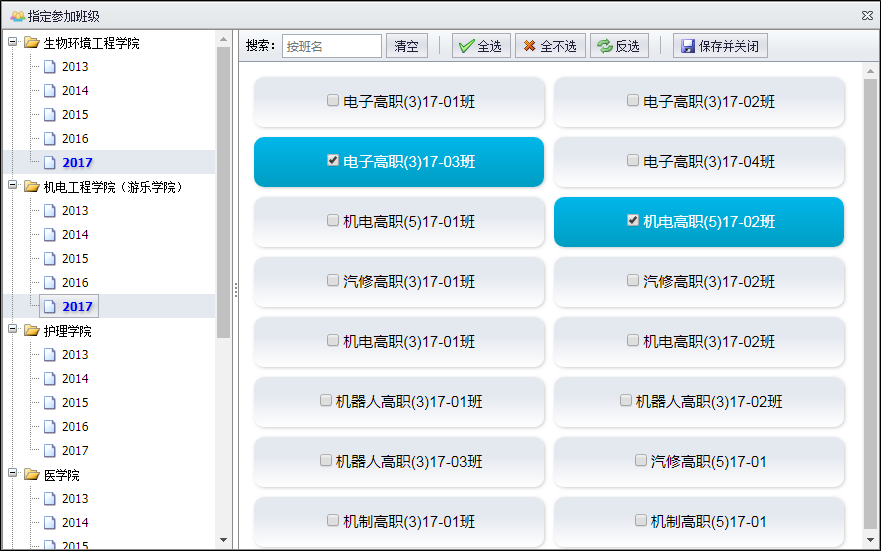Check the 电子高职(3)17-02班 checkbox
The height and width of the screenshot is (551, 881).
pyautogui.click(x=633, y=100)
